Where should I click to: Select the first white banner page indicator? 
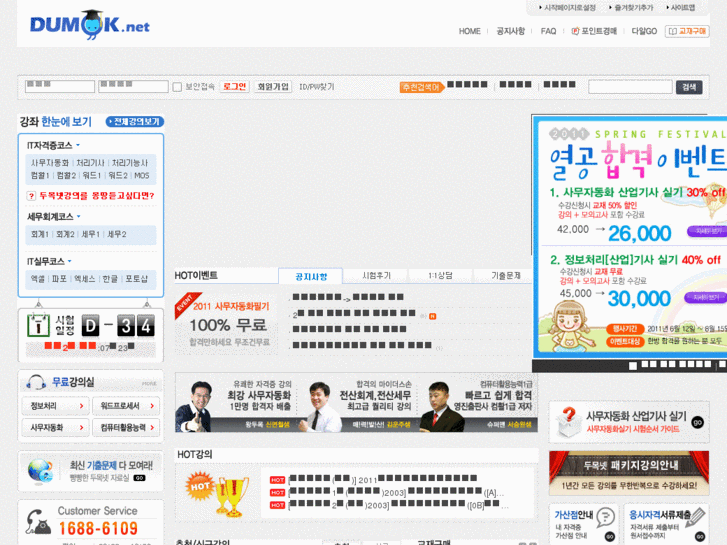(632, 366)
